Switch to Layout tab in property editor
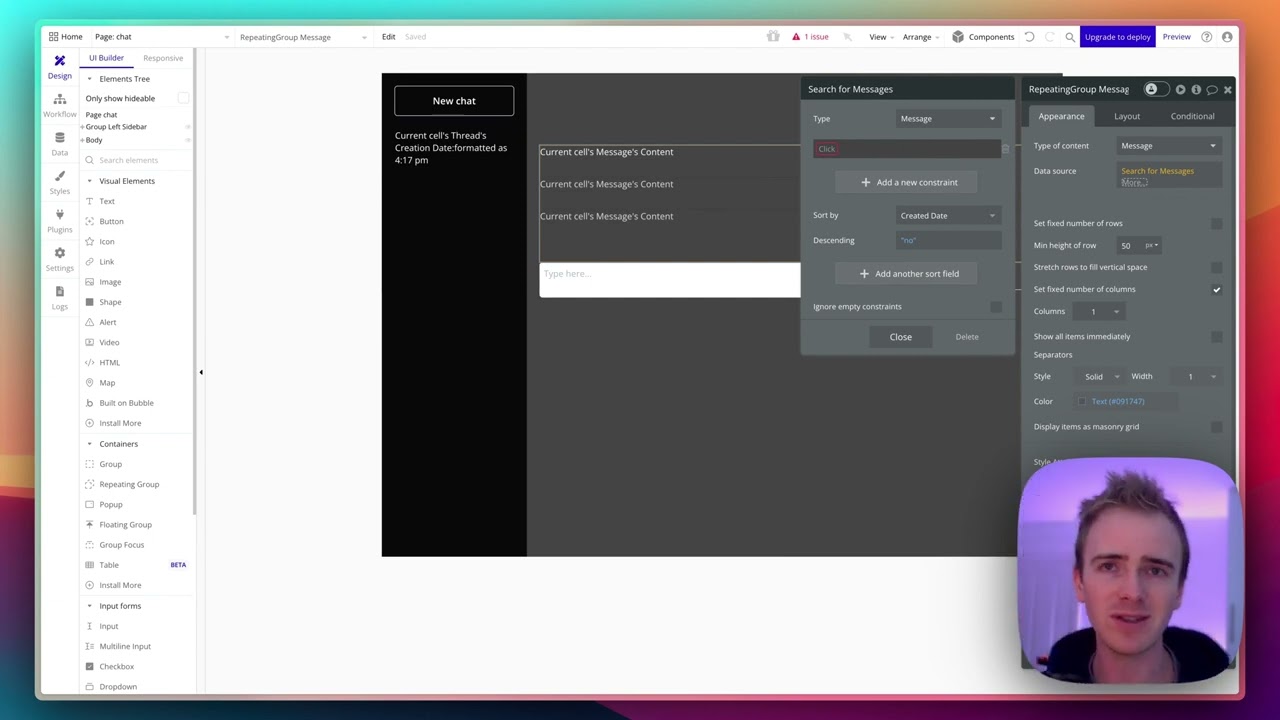This screenshot has height=720, width=1280. pos(1127,116)
